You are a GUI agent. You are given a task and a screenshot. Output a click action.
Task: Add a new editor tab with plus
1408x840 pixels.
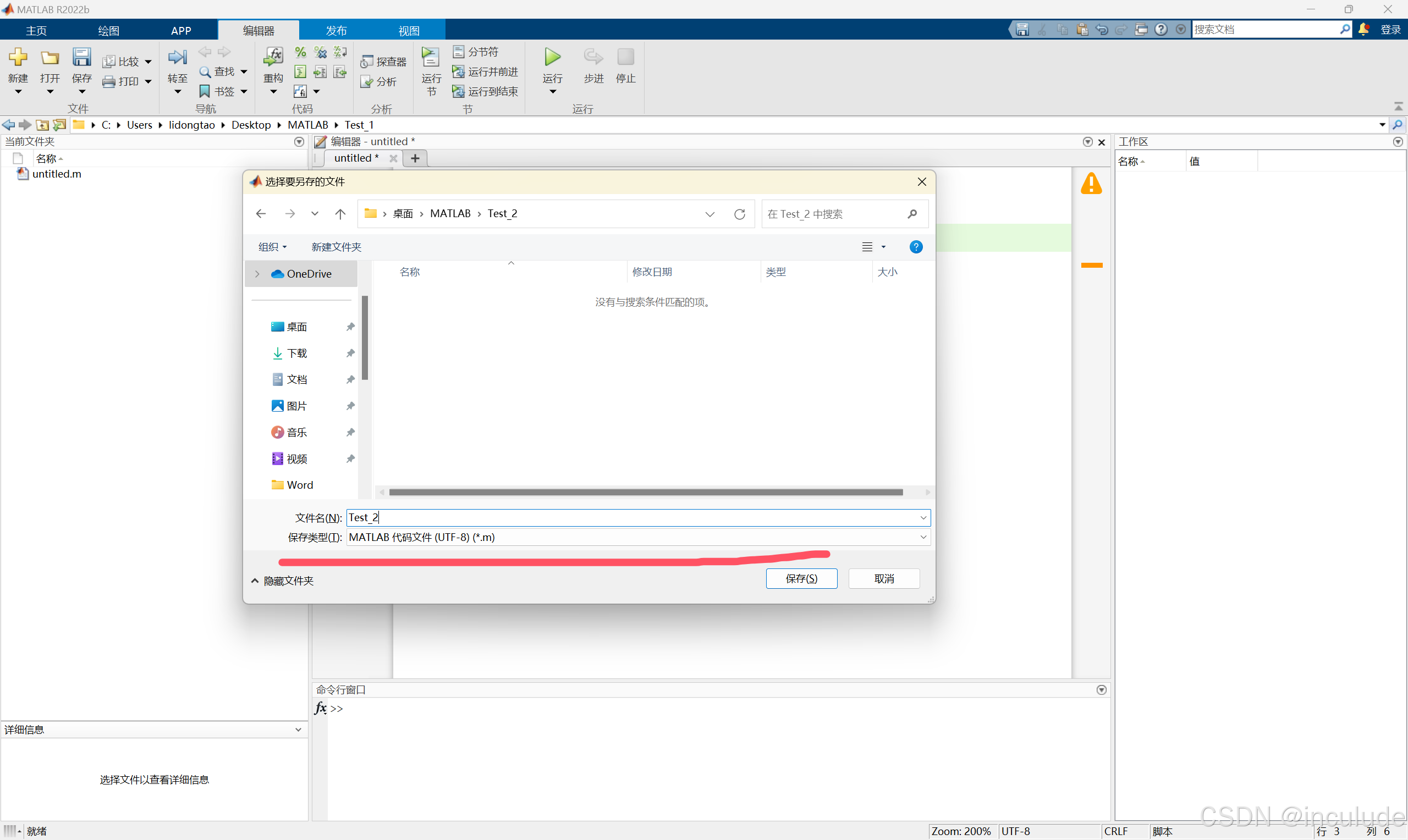pyautogui.click(x=415, y=158)
